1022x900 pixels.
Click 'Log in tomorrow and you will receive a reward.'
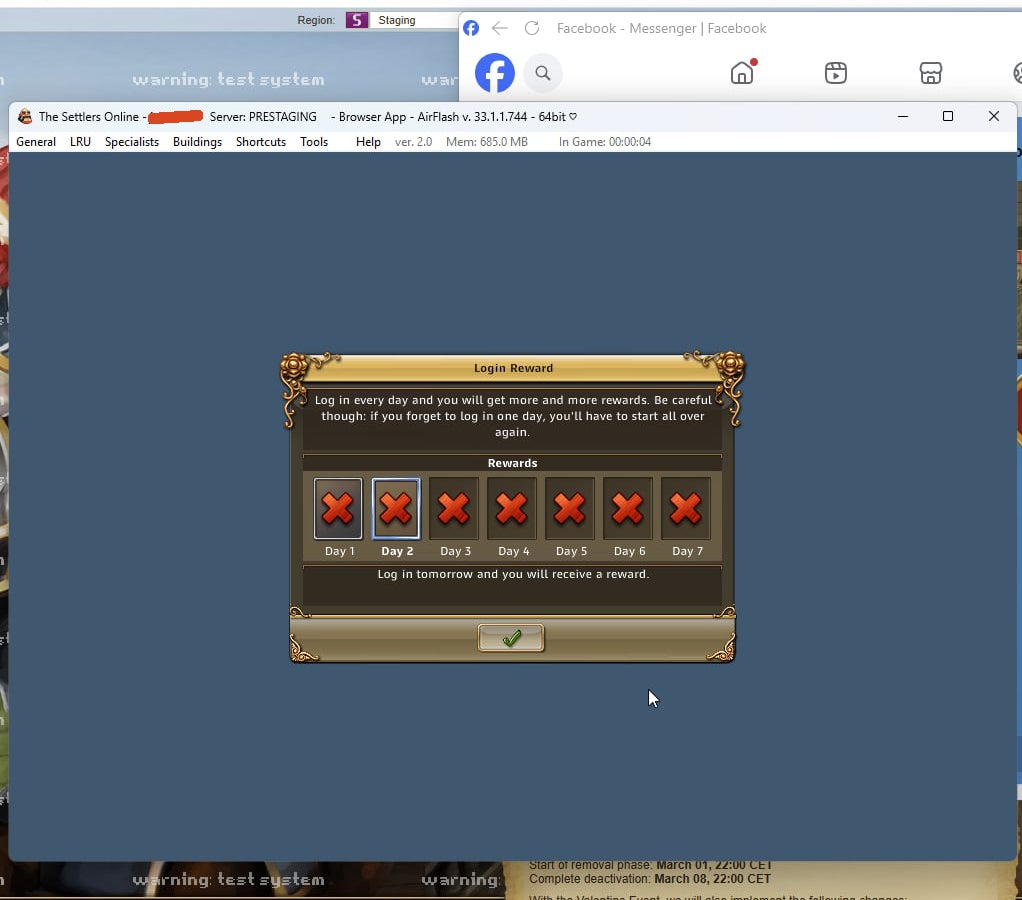(513, 574)
